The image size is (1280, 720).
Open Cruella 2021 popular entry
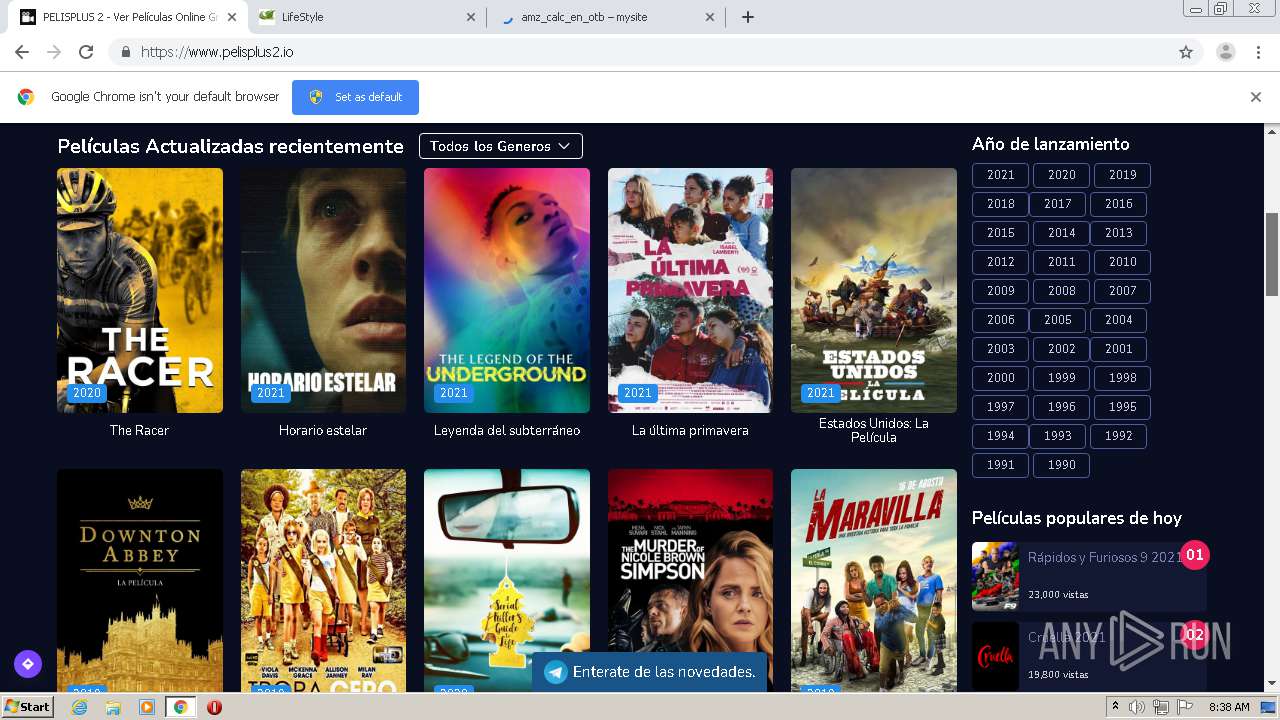point(1089,656)
